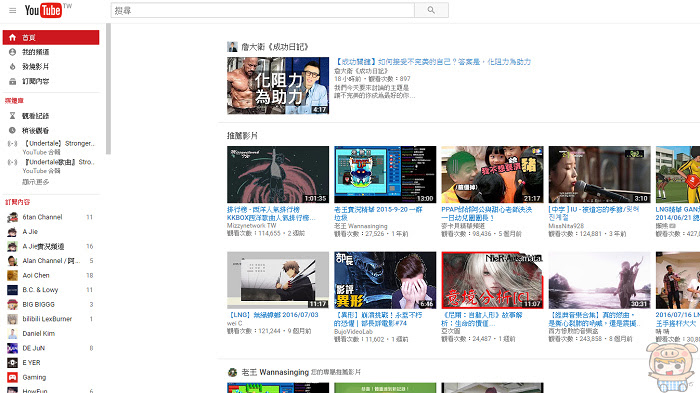This screenshot has height=393, width=700.
Task: Open the Undertale Stronger playlist entry
Action: [51, 147]
